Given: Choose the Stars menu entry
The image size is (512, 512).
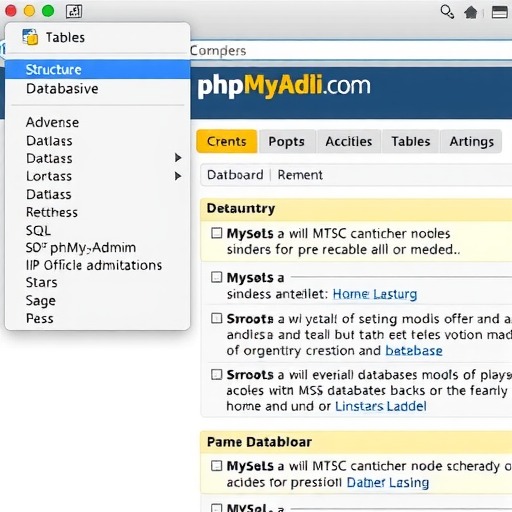Looking at the screenshot, I should [42, 282].
